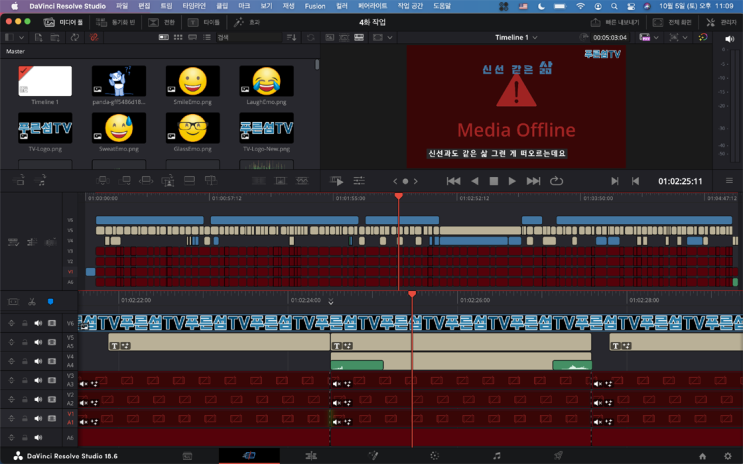This screenshot has height=464, width=743.
Task: Open the Media page icon
Action: pyautogui.click(x=187, y=455)
